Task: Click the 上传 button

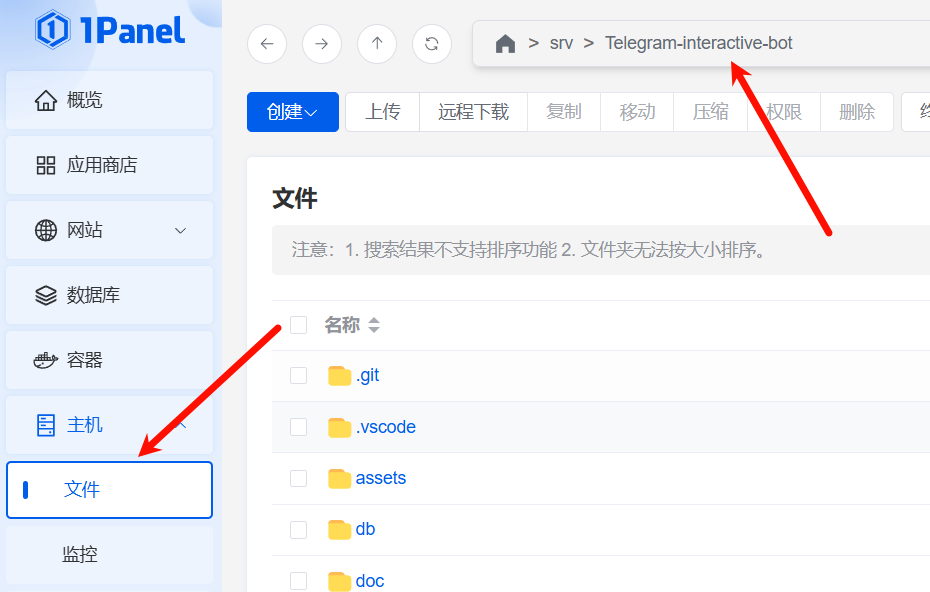Action: pos(382,112)
